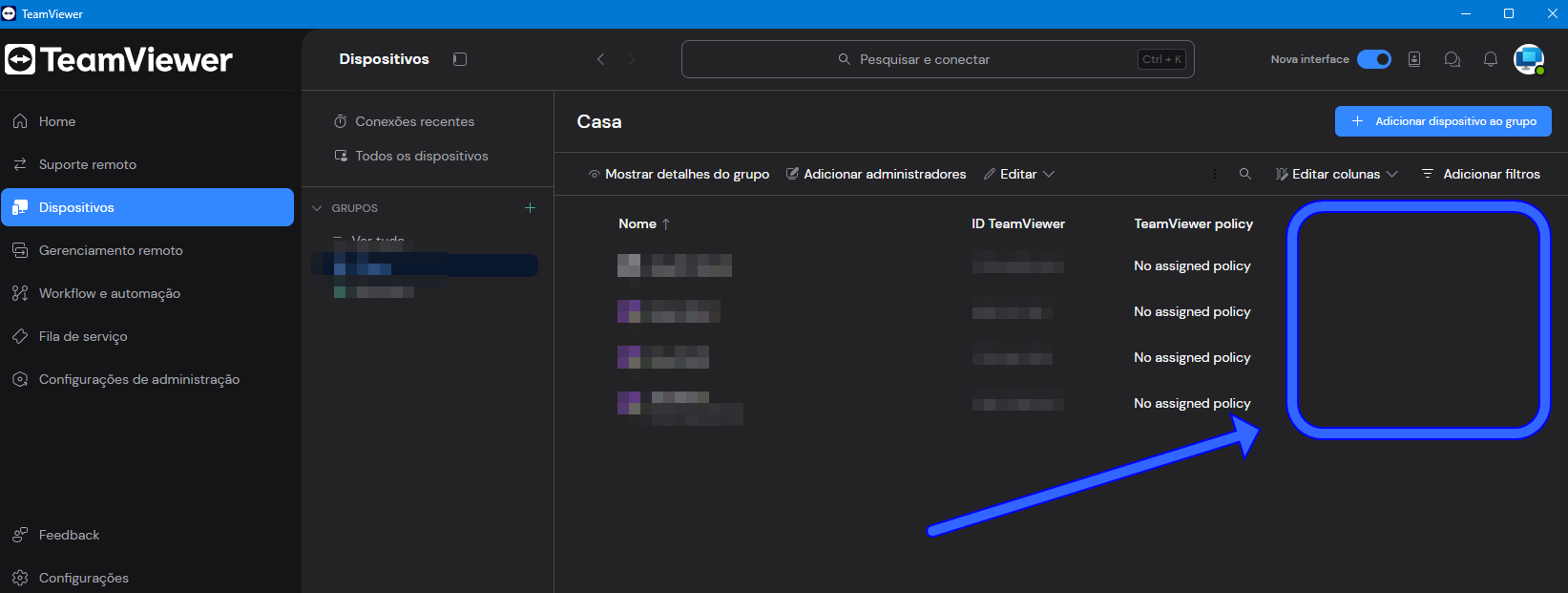Click the Casa group title
The width and height of the screenshot is (1568, 593).
(x=599, y=121)
